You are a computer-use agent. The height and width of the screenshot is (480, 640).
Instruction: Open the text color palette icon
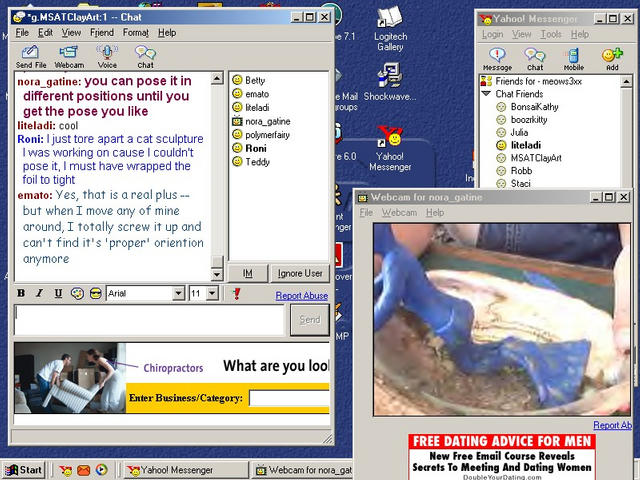point(77,293)
